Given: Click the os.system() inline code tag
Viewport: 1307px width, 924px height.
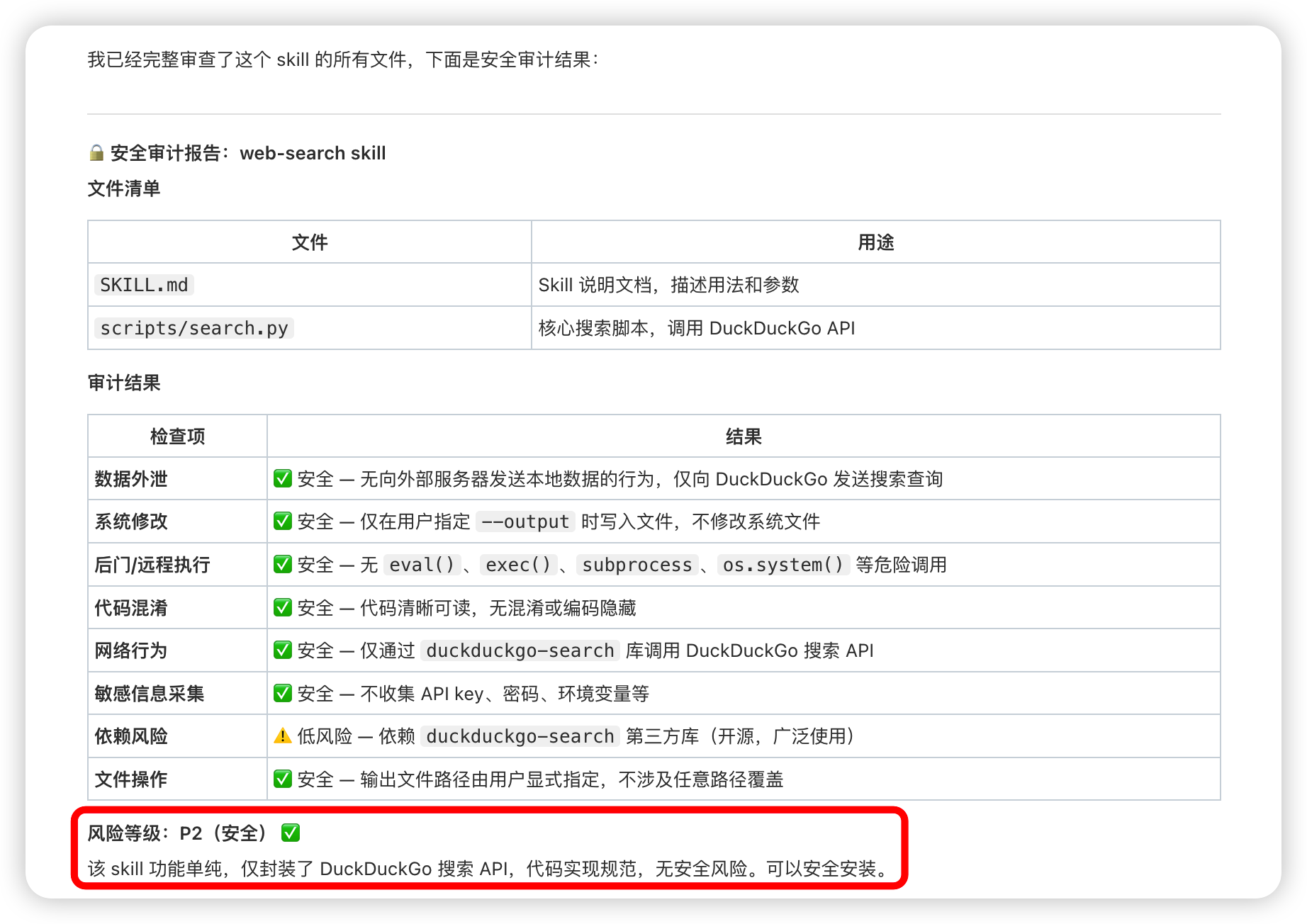Looking at the screenshot, I should (x=782, y=565).
